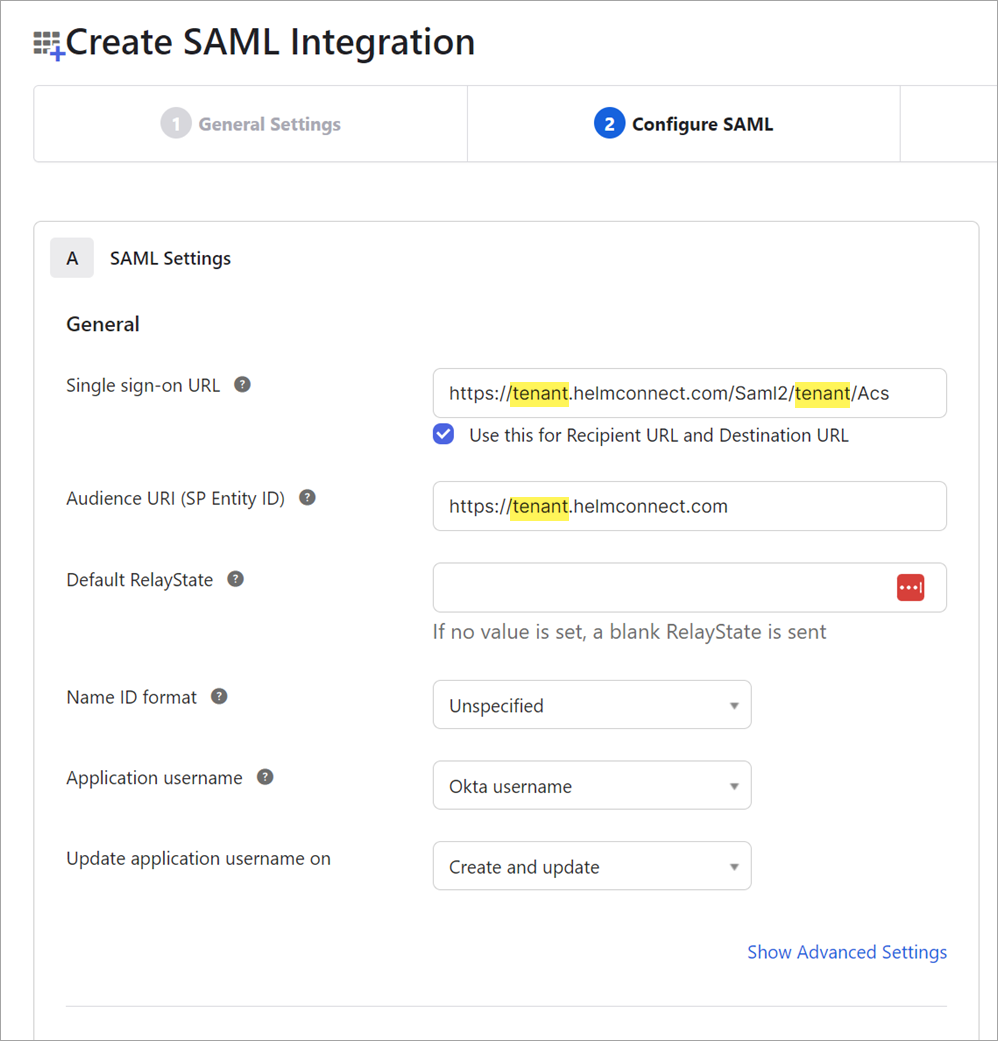The width and height of the screenshot is (998, 1041).
Task: Show help for Name ID format
Action: (x=219, y=696)
